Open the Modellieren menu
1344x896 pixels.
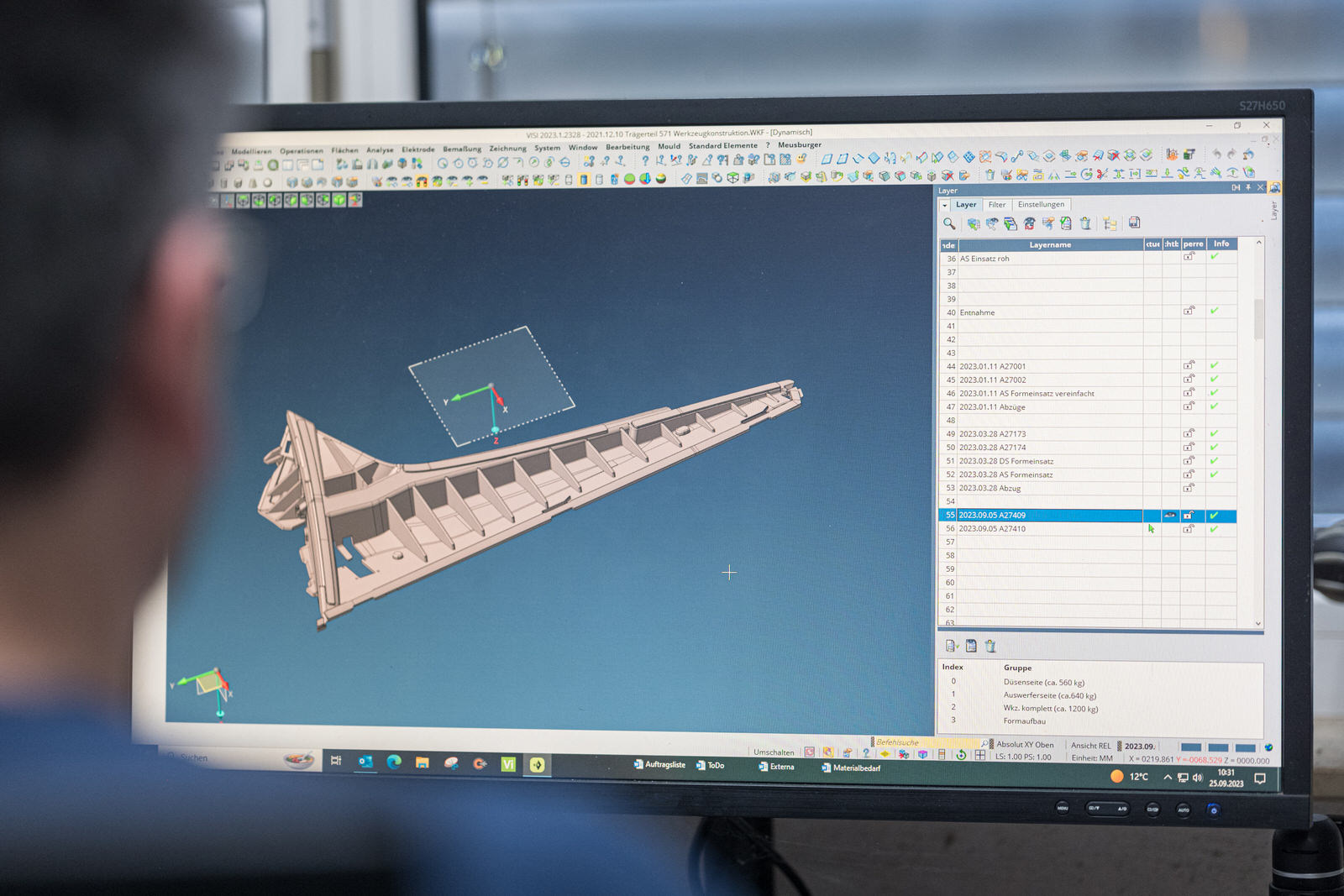click(x=251, y=152)
